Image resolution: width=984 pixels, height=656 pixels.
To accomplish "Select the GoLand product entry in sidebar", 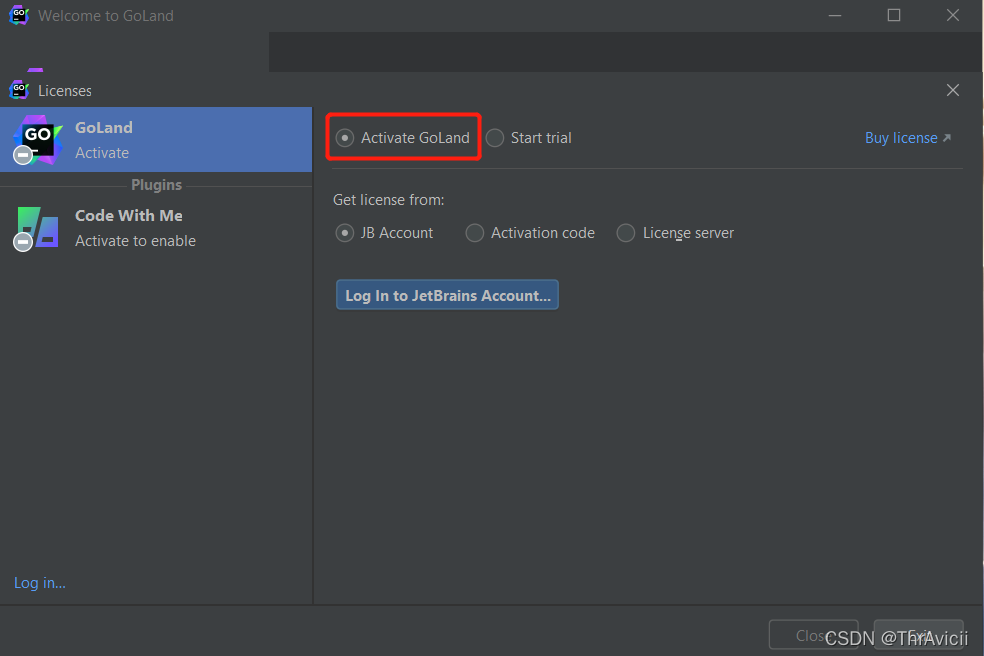I will (x=156, y=139).
